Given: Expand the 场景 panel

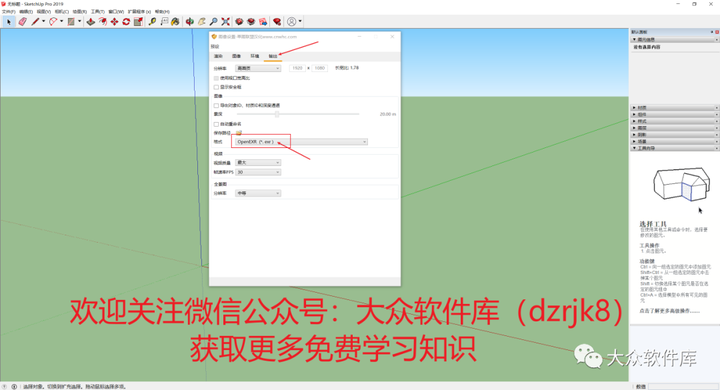Looking at the screenshot, I should click(675, 141).
